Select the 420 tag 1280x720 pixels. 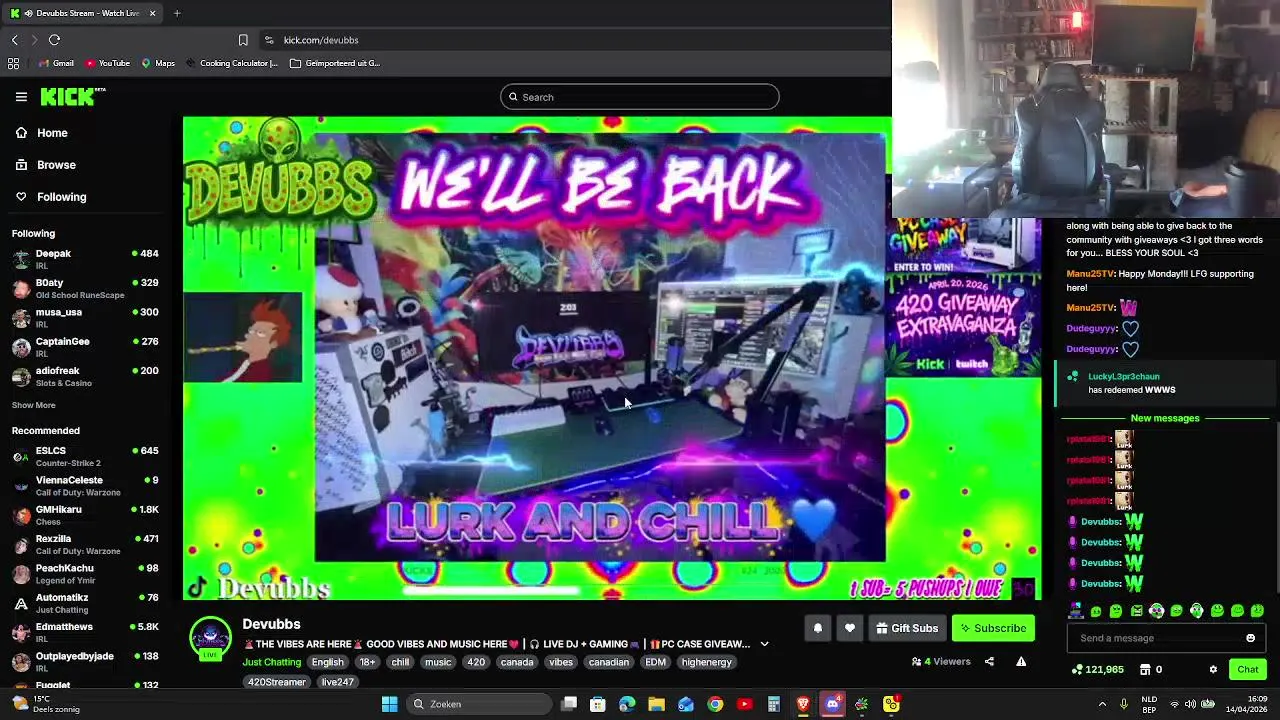coord(476,662)
